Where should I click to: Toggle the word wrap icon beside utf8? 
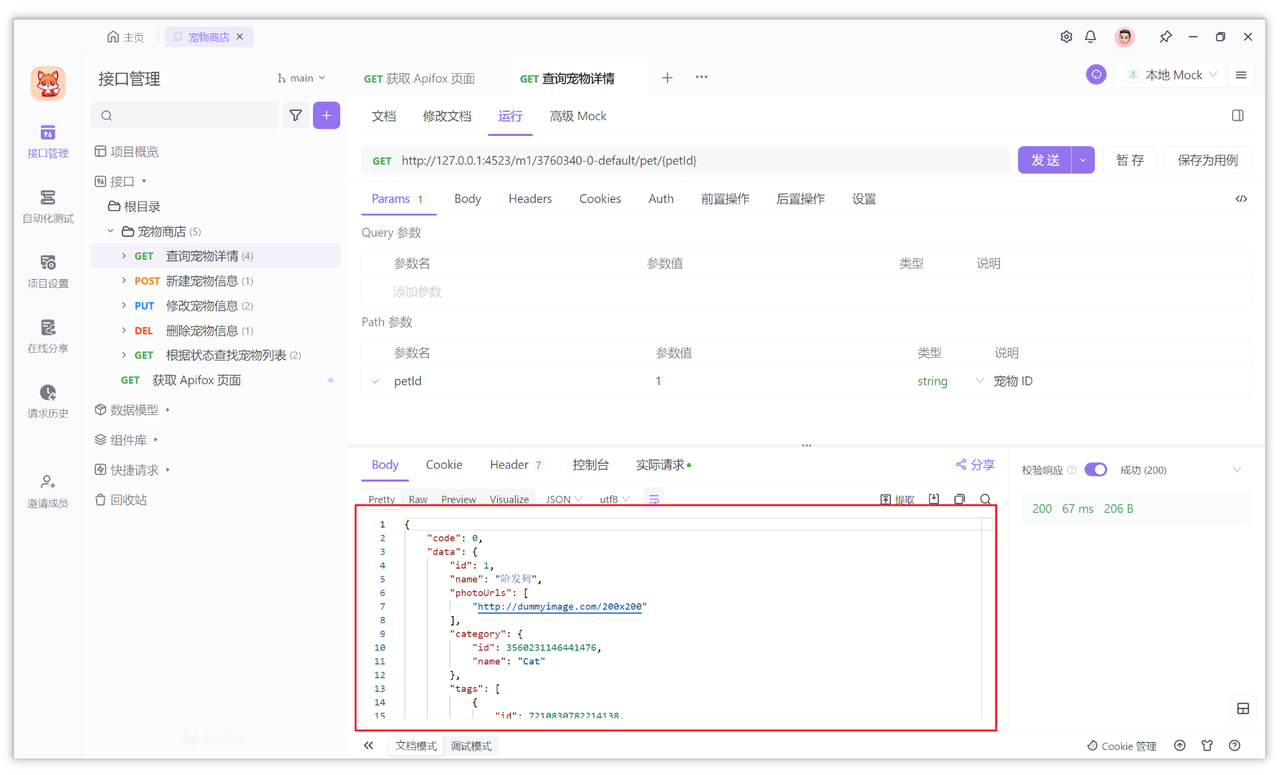pyautogui.click(x=653, y=498)
